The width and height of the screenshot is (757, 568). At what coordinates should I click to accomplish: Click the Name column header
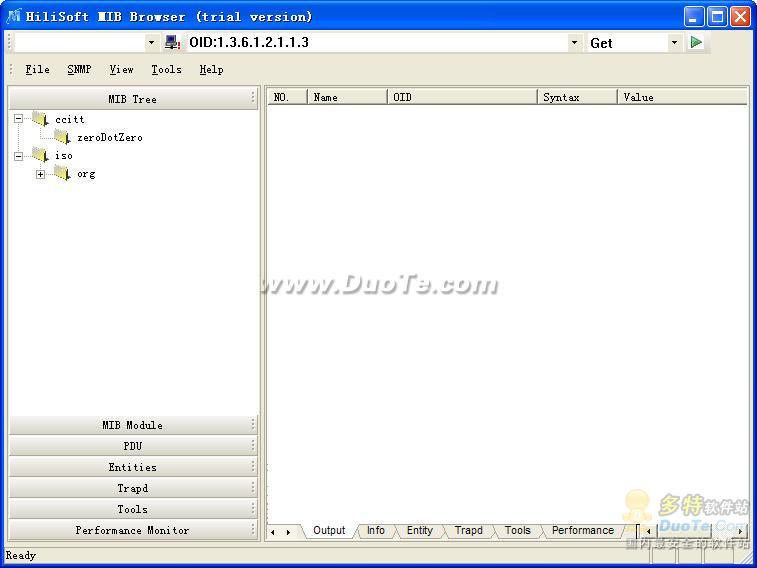click(x=347, y=97)
